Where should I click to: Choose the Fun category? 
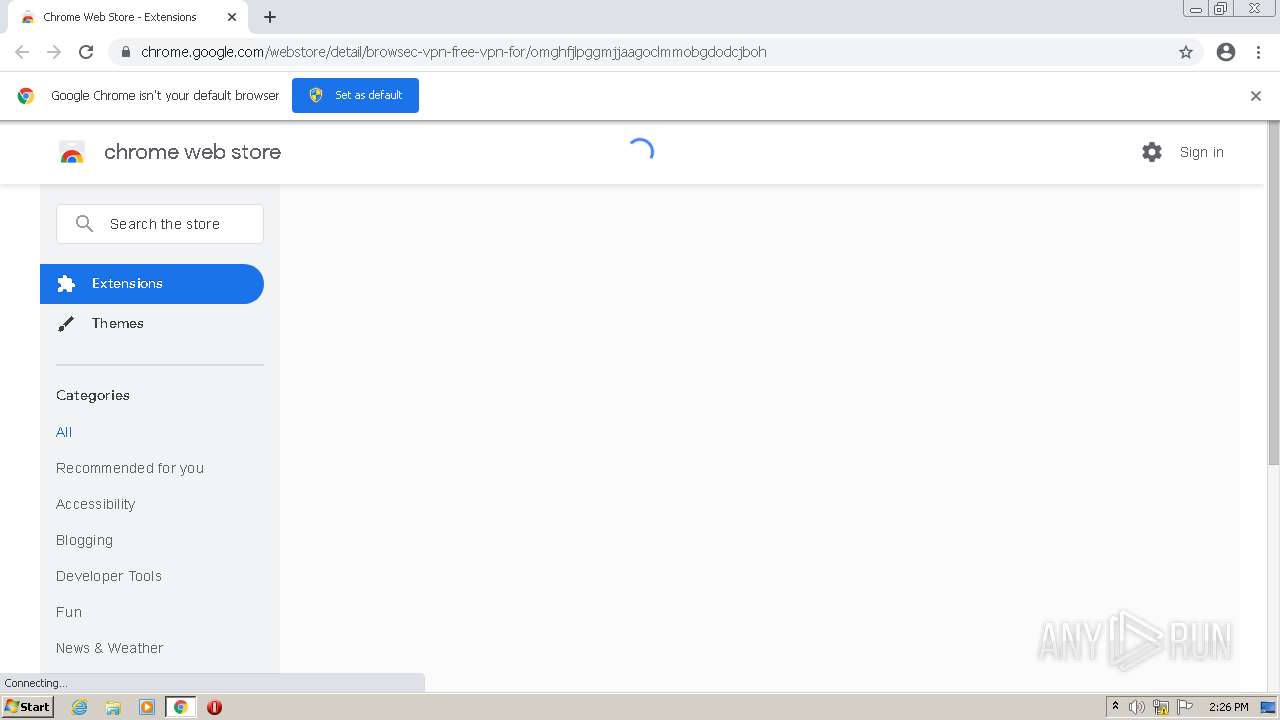[x=69, y=612]
